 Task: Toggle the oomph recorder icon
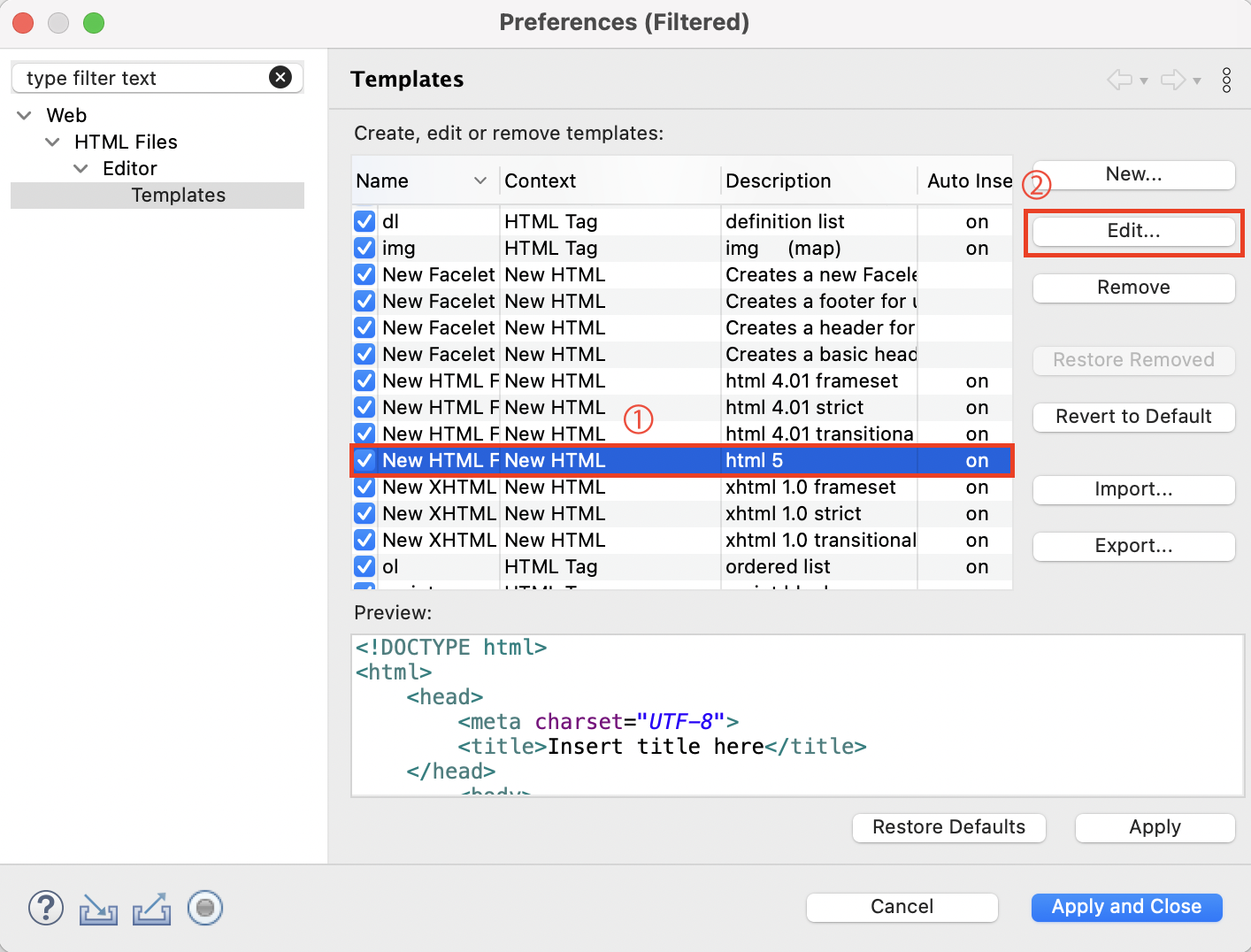tap(205, 908)
